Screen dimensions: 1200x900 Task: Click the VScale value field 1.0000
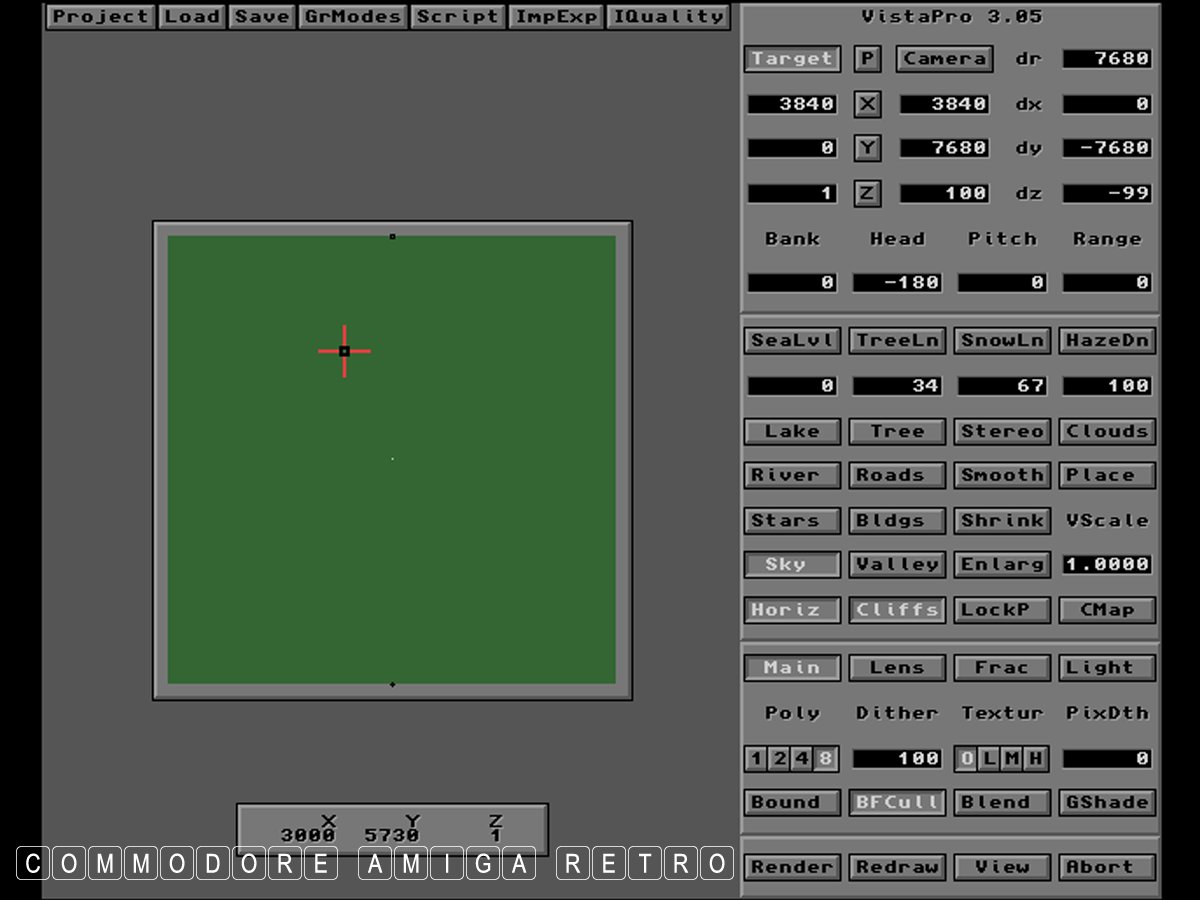[x=1107, y=565]
